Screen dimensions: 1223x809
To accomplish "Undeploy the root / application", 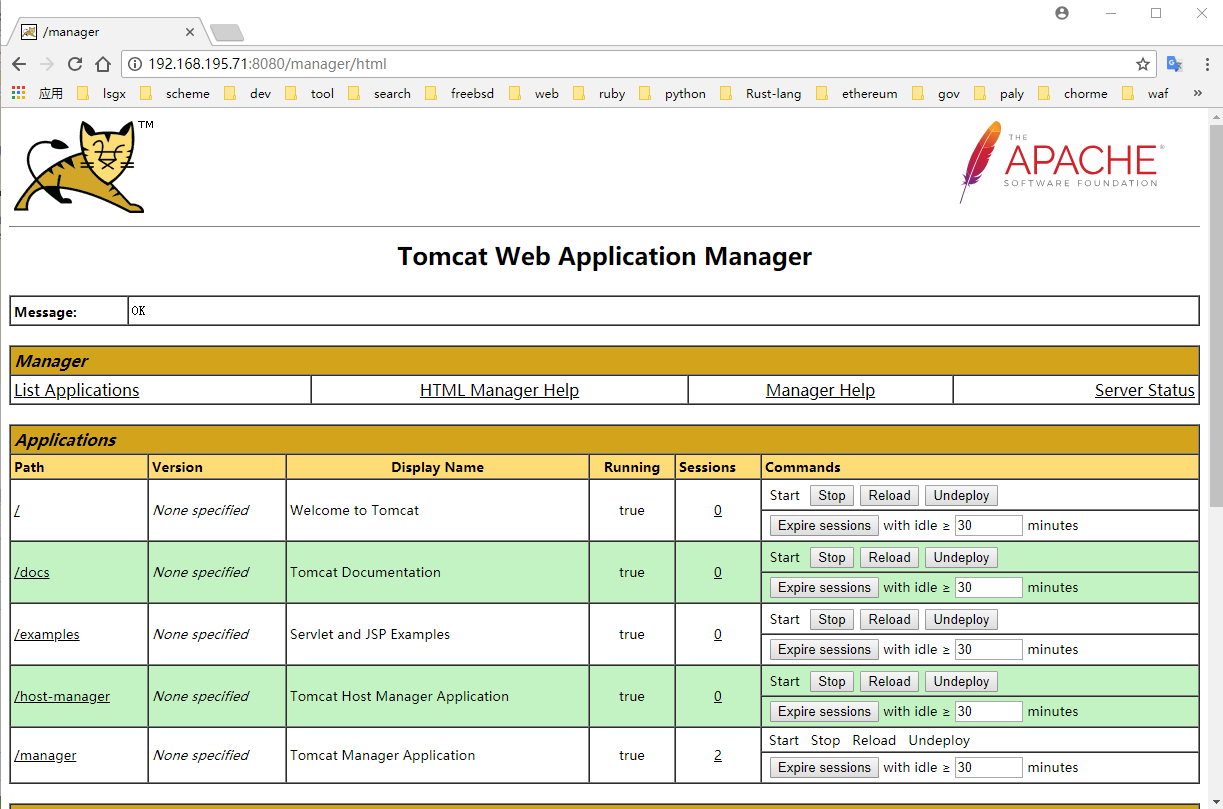I will point(961,495).
